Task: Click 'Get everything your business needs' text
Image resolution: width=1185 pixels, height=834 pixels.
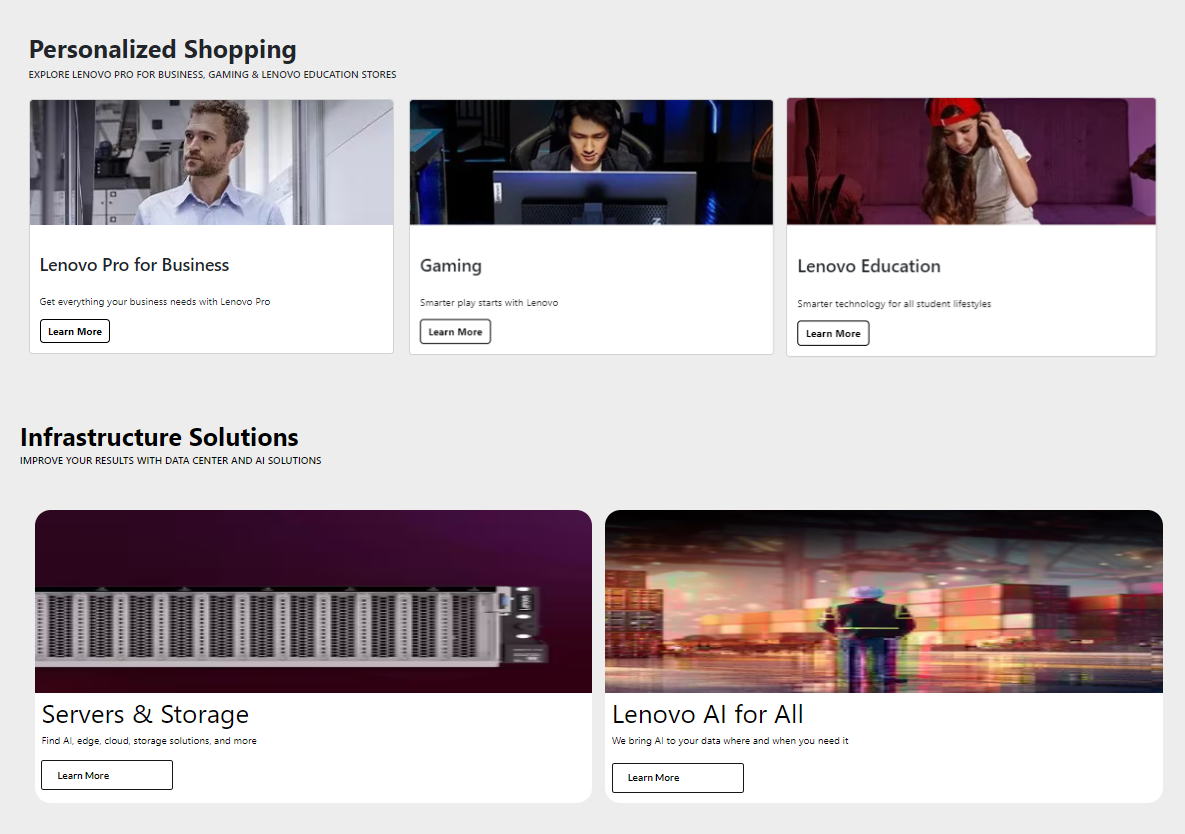Action: (155, 301)
